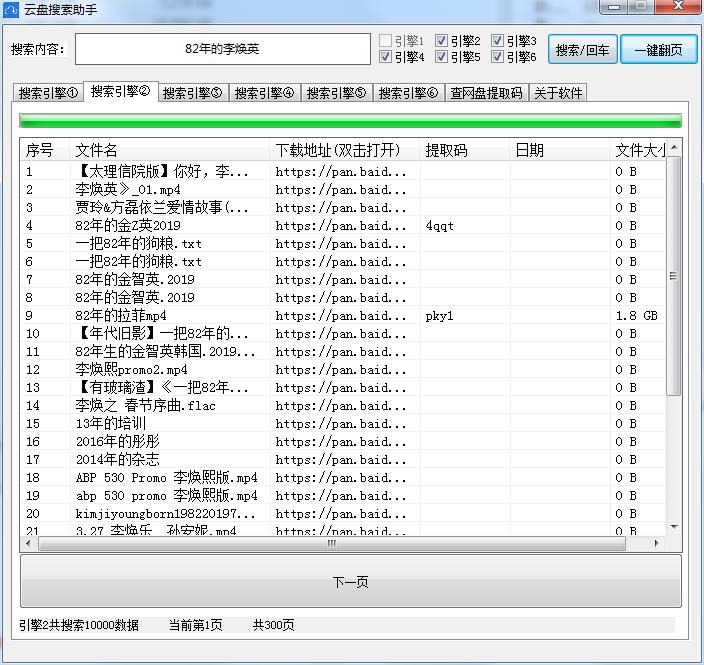Switch to the 搜索引擎⑥ tab
Viewport: 704px width, 665px height.
tap(408, 93)
